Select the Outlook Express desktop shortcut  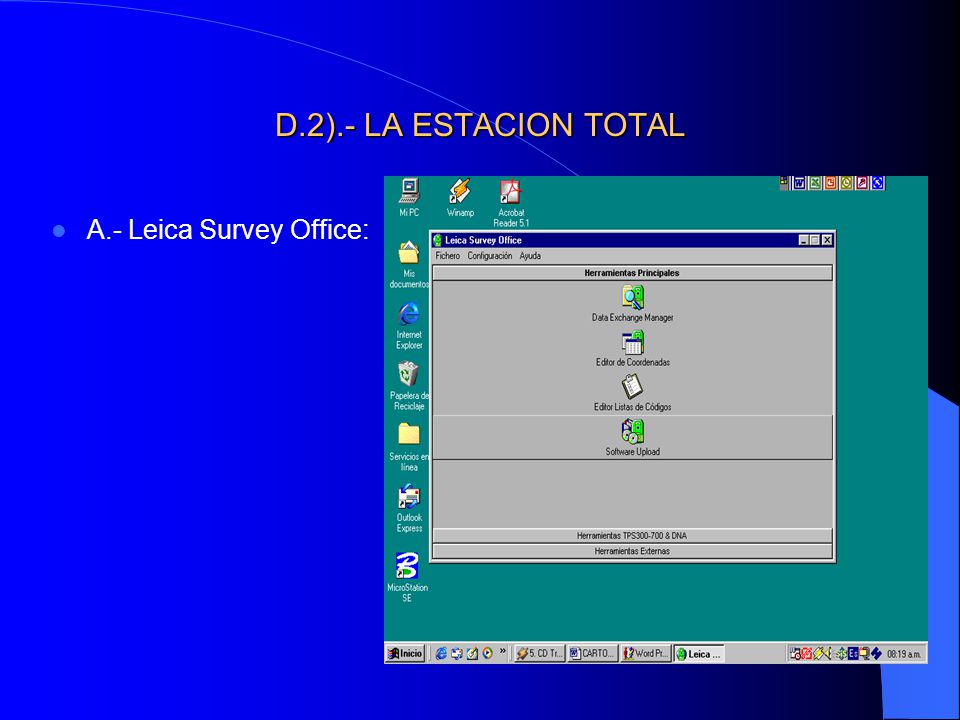tap(409, 509)
